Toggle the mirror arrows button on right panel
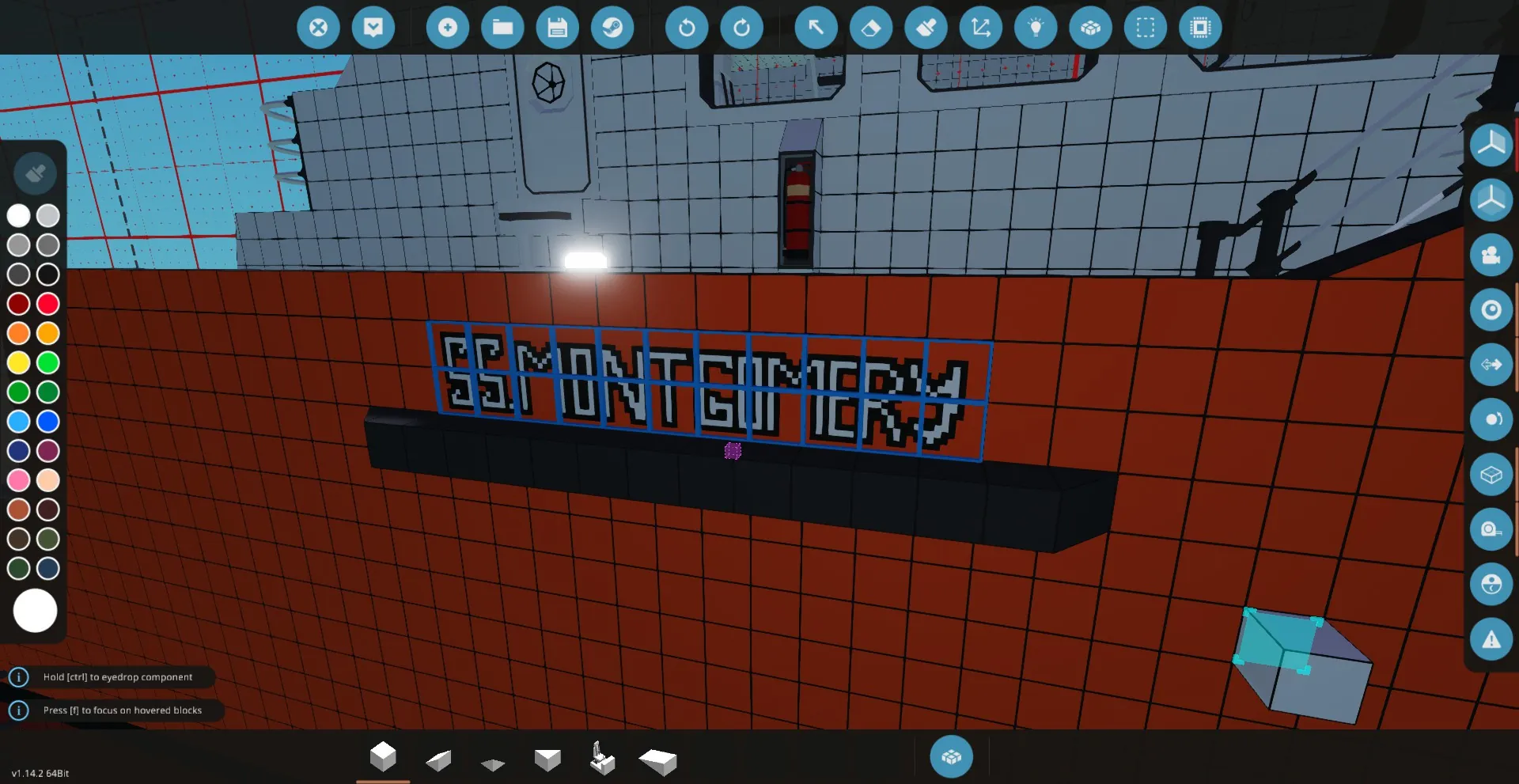This screenshot has width=1519, height=784. pyautogui.click(x=1491, y=365)
